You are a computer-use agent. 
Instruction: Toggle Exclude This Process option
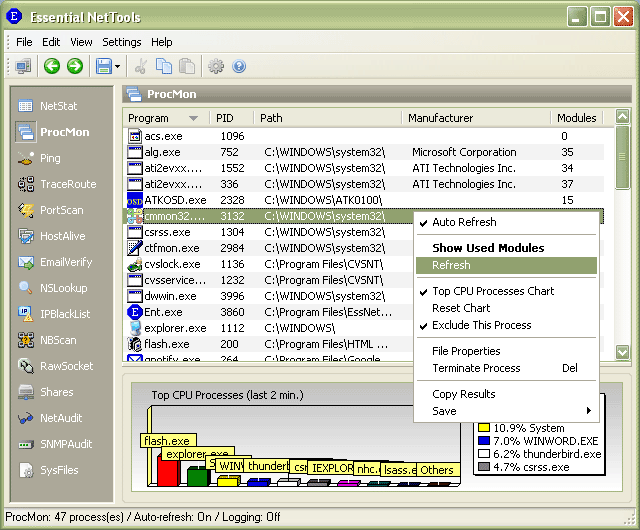[506, 325]
